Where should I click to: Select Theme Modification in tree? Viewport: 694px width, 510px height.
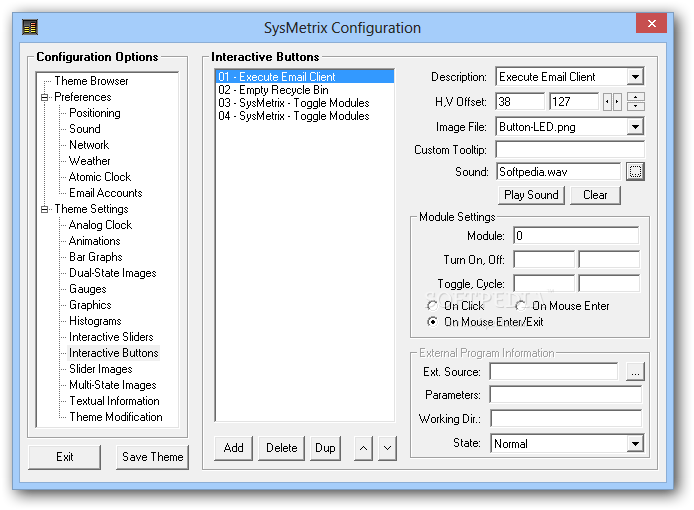point(116,417)
